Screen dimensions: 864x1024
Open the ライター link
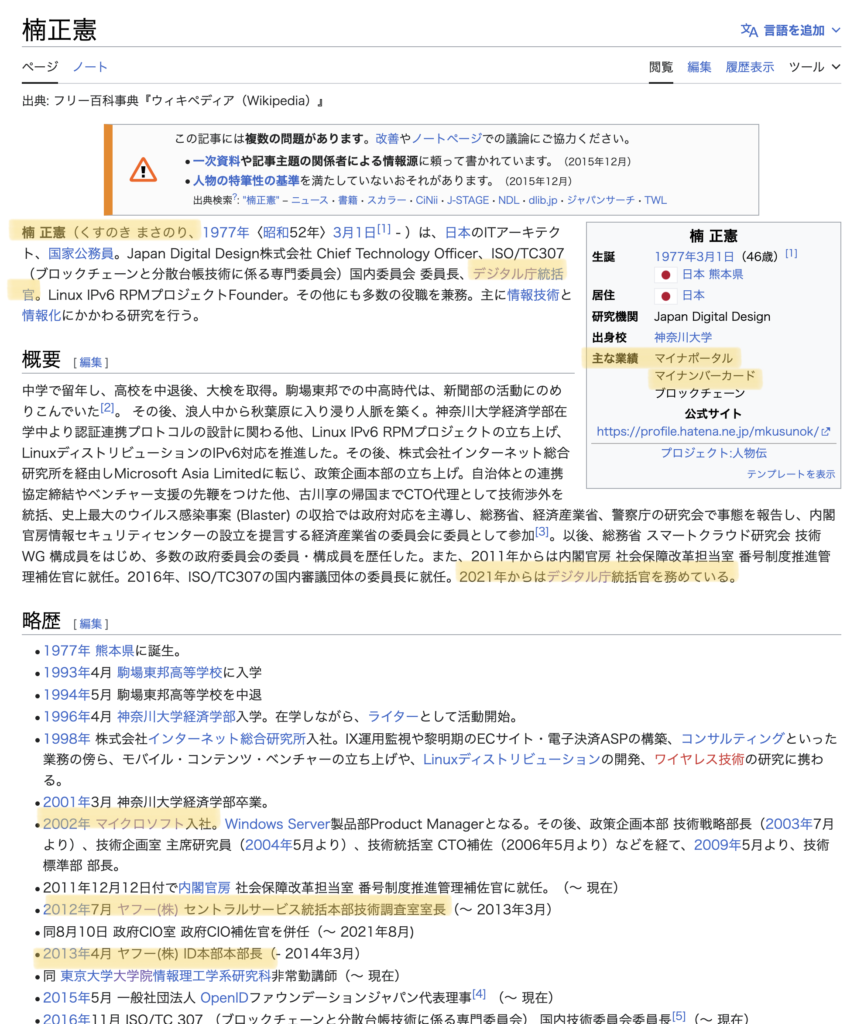tap(393, 716)
